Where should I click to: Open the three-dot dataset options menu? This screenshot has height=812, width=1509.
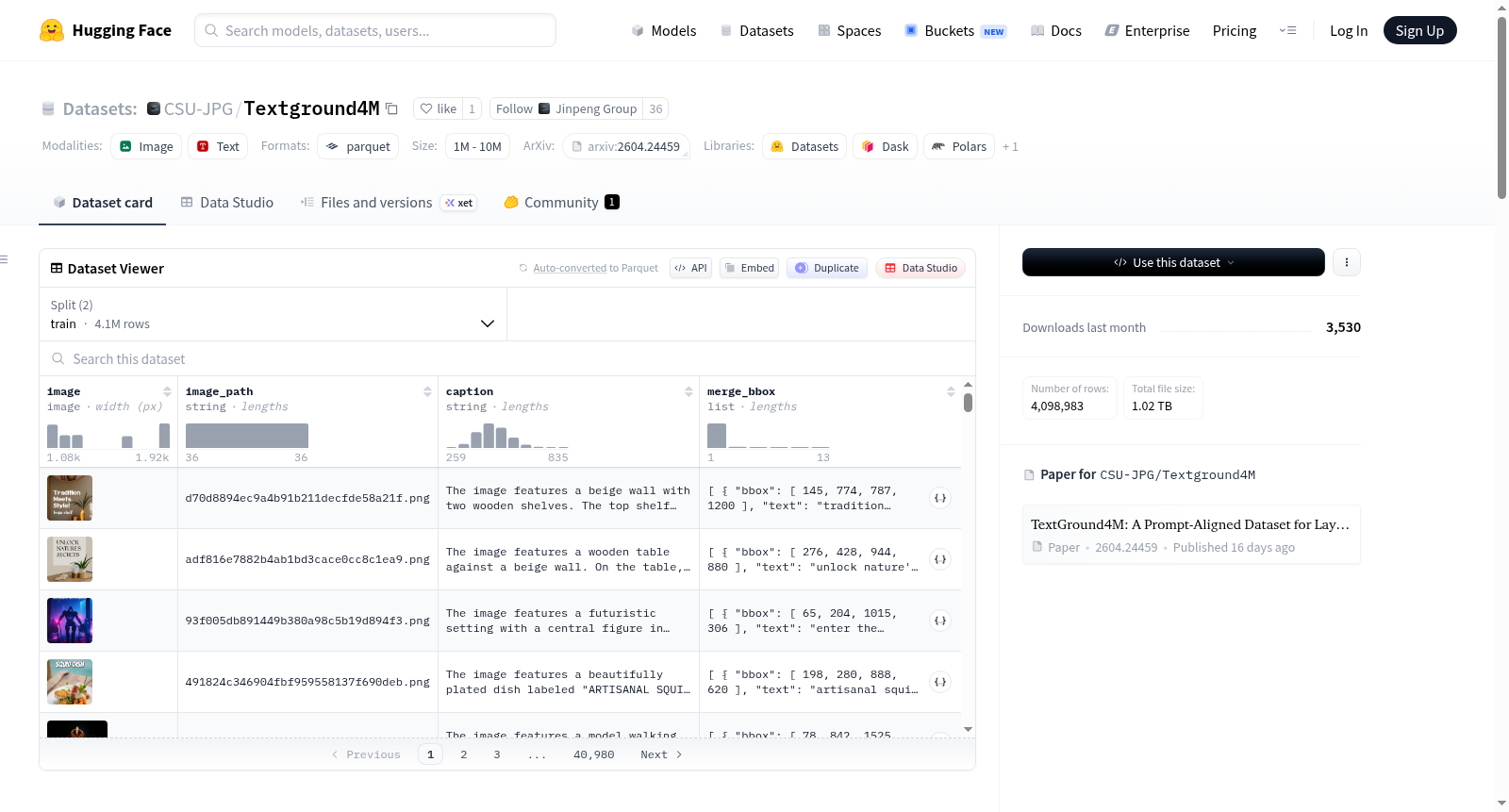pyautogui.click(x=1347, y=262)
